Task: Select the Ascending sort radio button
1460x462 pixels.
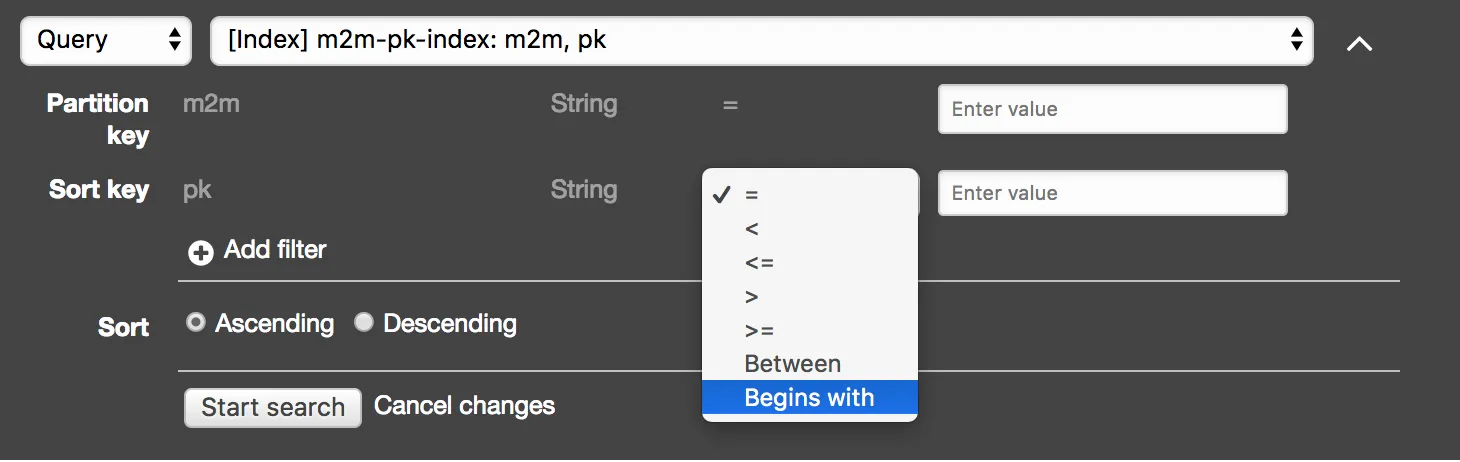Action: 196,323
